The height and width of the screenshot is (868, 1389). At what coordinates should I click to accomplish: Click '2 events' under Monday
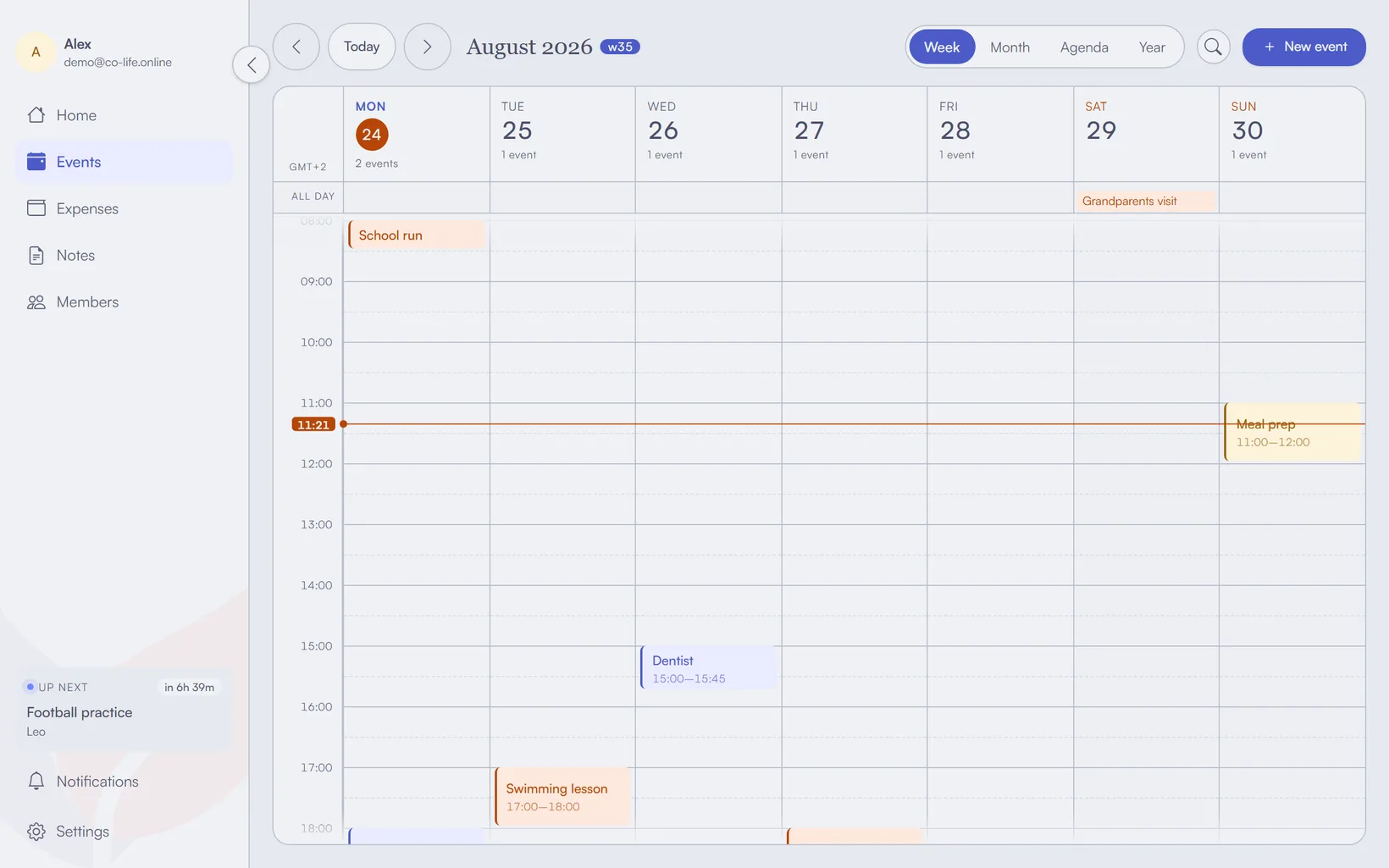(x=376, y=163)
